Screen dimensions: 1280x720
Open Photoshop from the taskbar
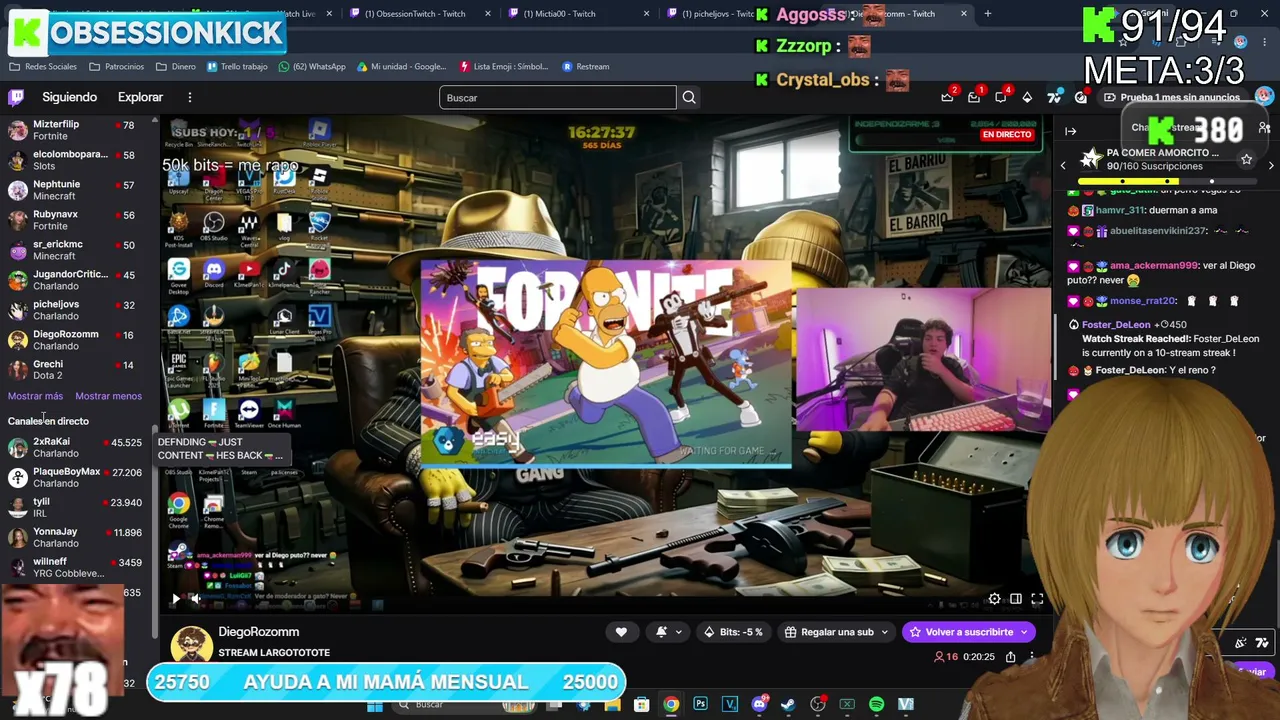point(700,704)
